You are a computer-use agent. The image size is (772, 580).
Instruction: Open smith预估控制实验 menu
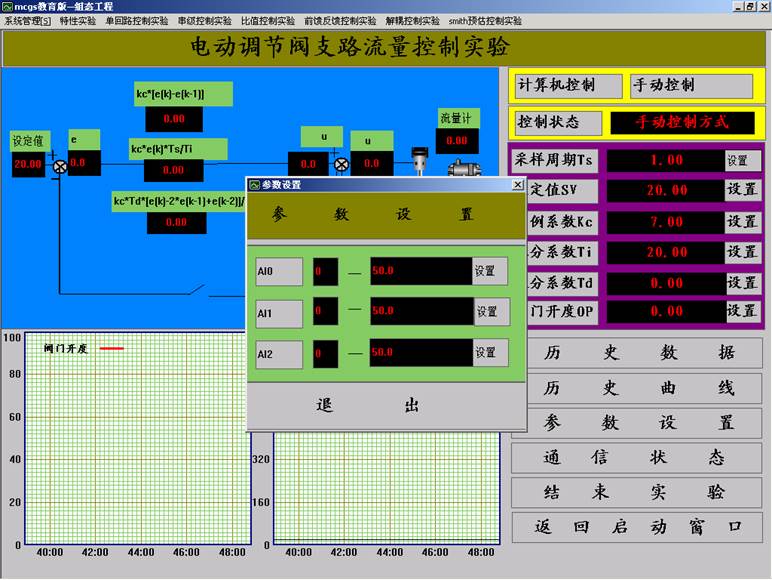(485, 20)
